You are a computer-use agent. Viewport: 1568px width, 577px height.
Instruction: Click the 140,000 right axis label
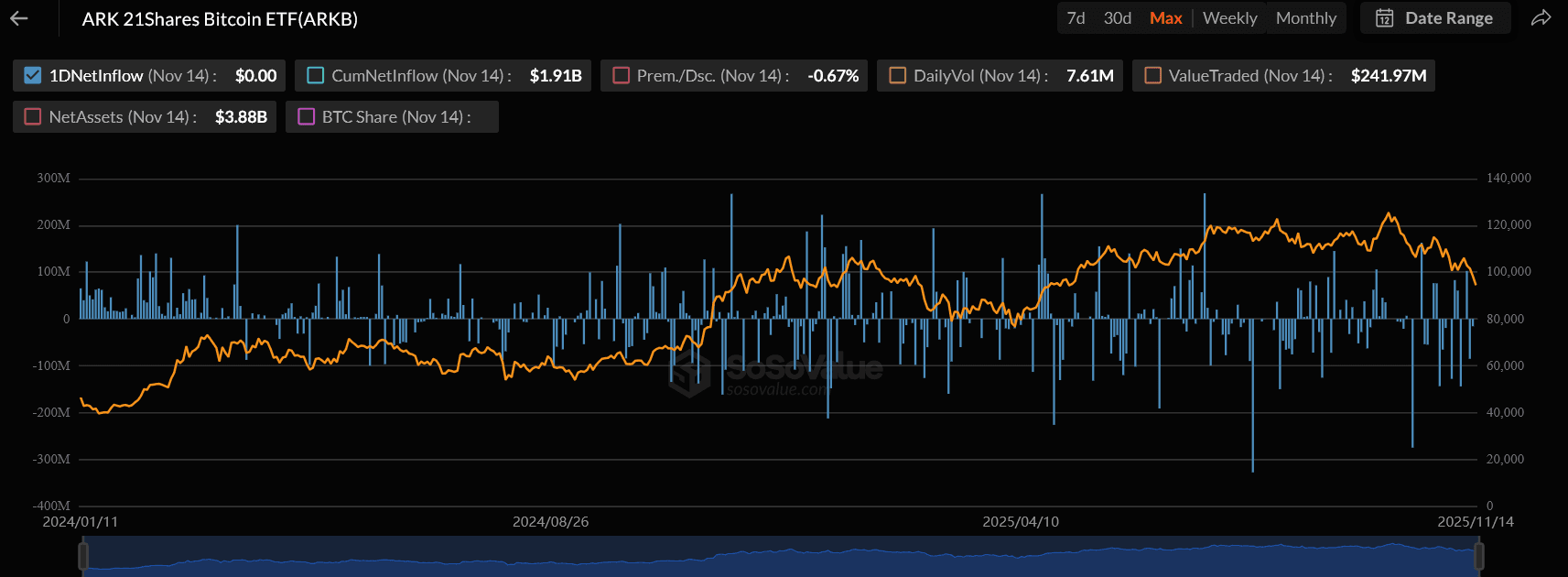[1509, 178]
